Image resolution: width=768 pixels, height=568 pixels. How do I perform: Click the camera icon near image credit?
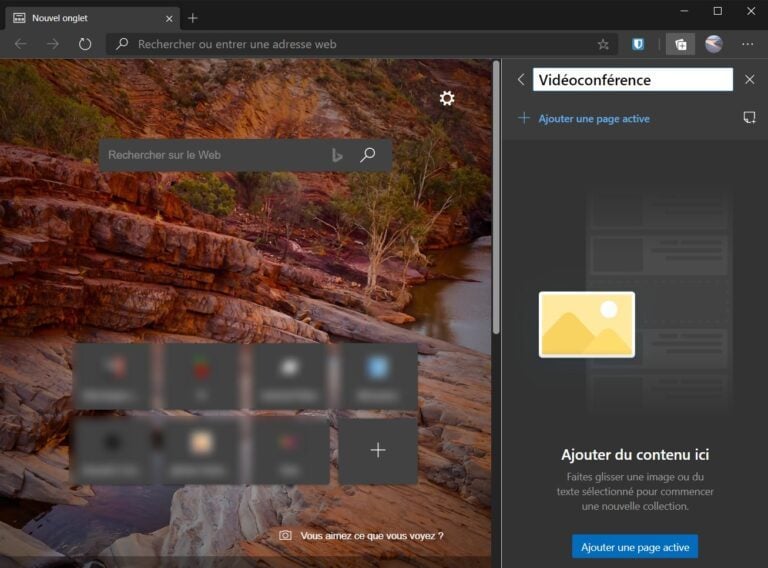click(285, 536)
